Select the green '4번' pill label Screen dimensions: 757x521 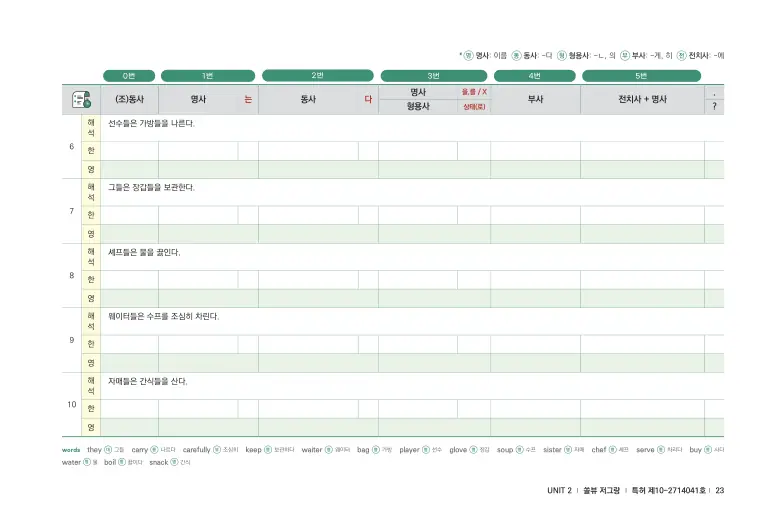tap(534, 76)
